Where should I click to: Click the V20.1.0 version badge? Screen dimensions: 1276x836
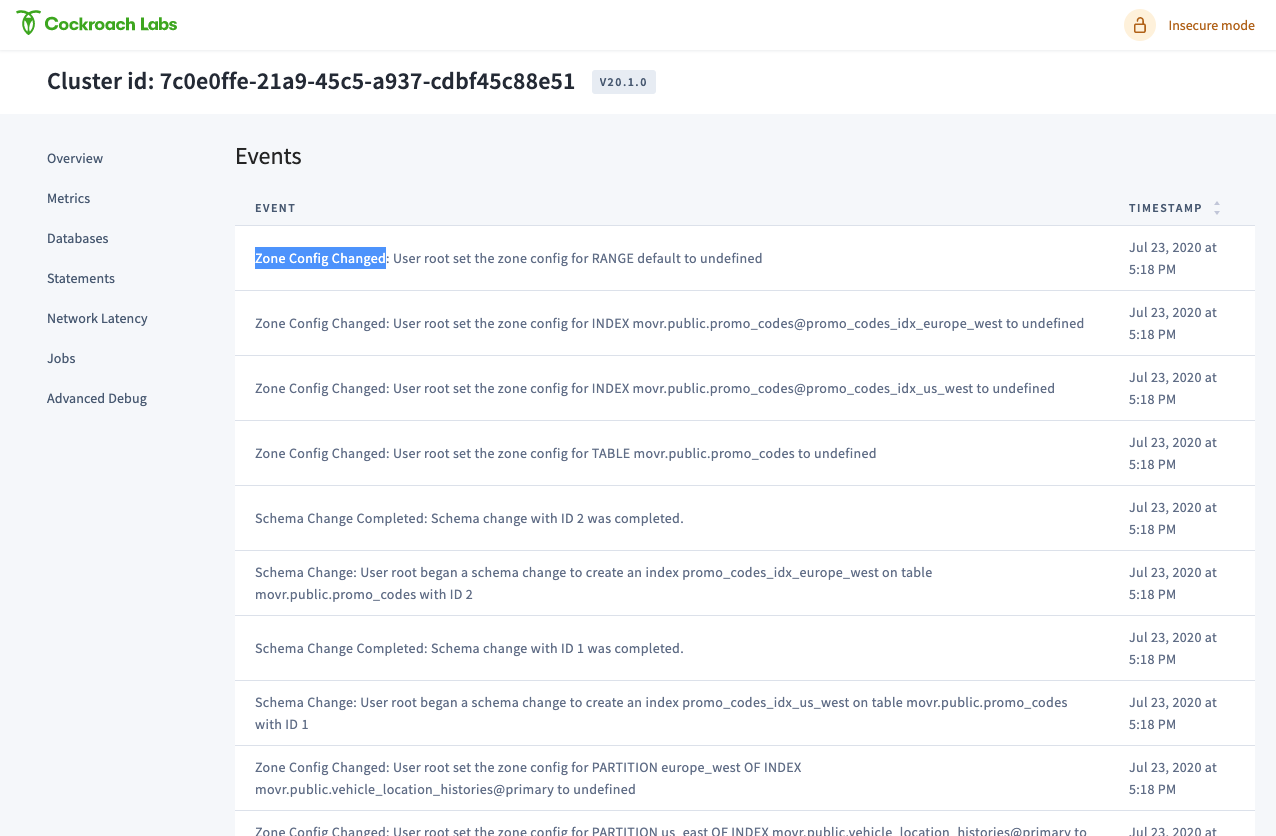pyautogui.click(x=623, y=82)
